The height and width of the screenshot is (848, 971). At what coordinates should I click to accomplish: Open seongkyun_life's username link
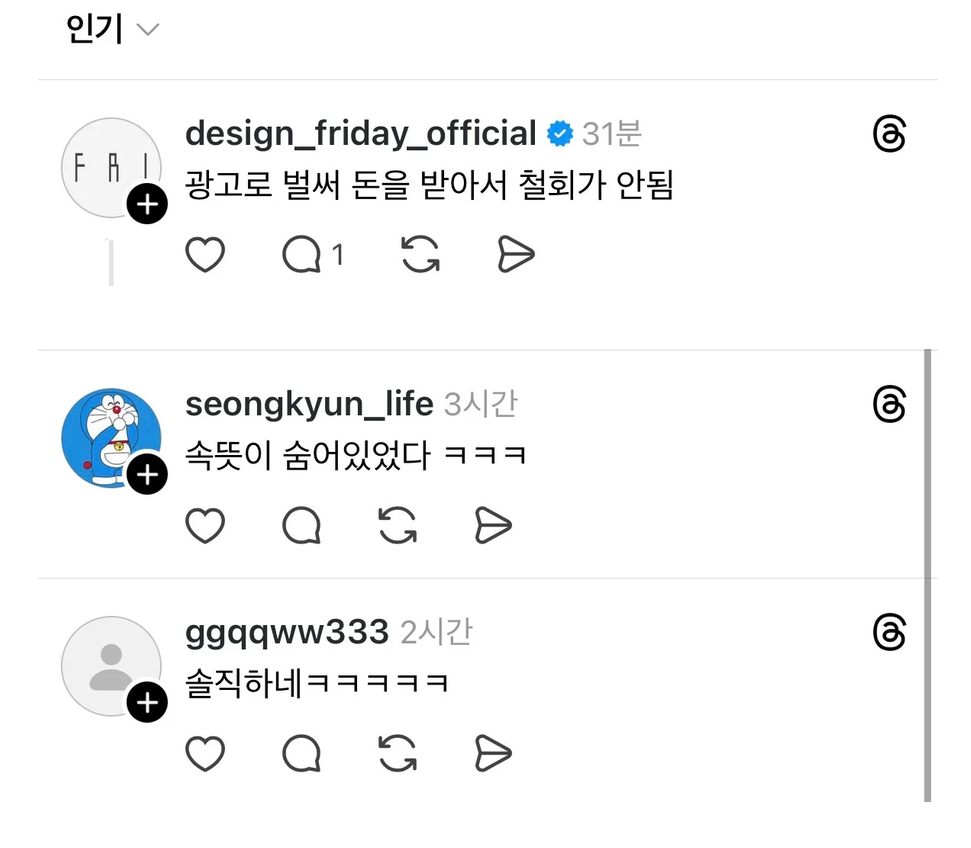click(307, 404)
